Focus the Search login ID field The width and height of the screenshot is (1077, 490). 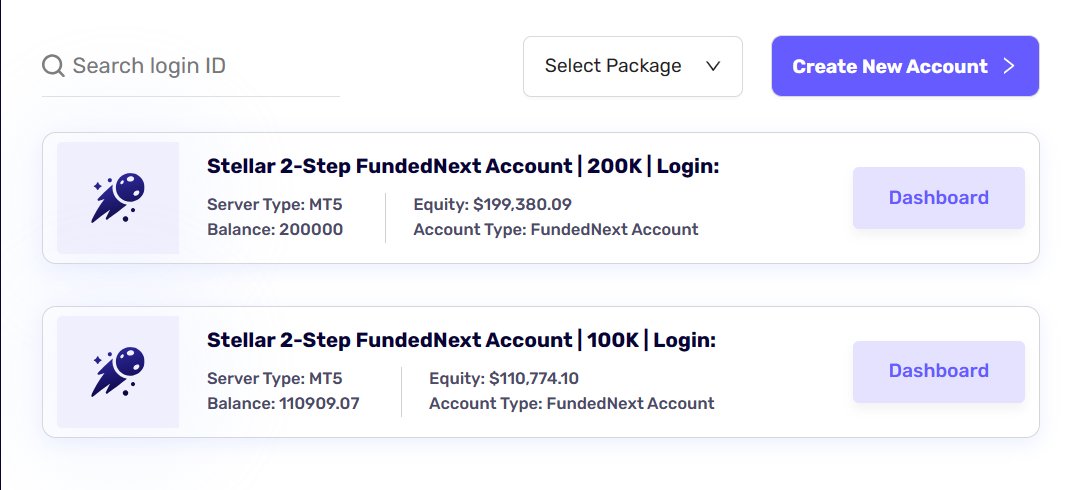tap(200, 66)
